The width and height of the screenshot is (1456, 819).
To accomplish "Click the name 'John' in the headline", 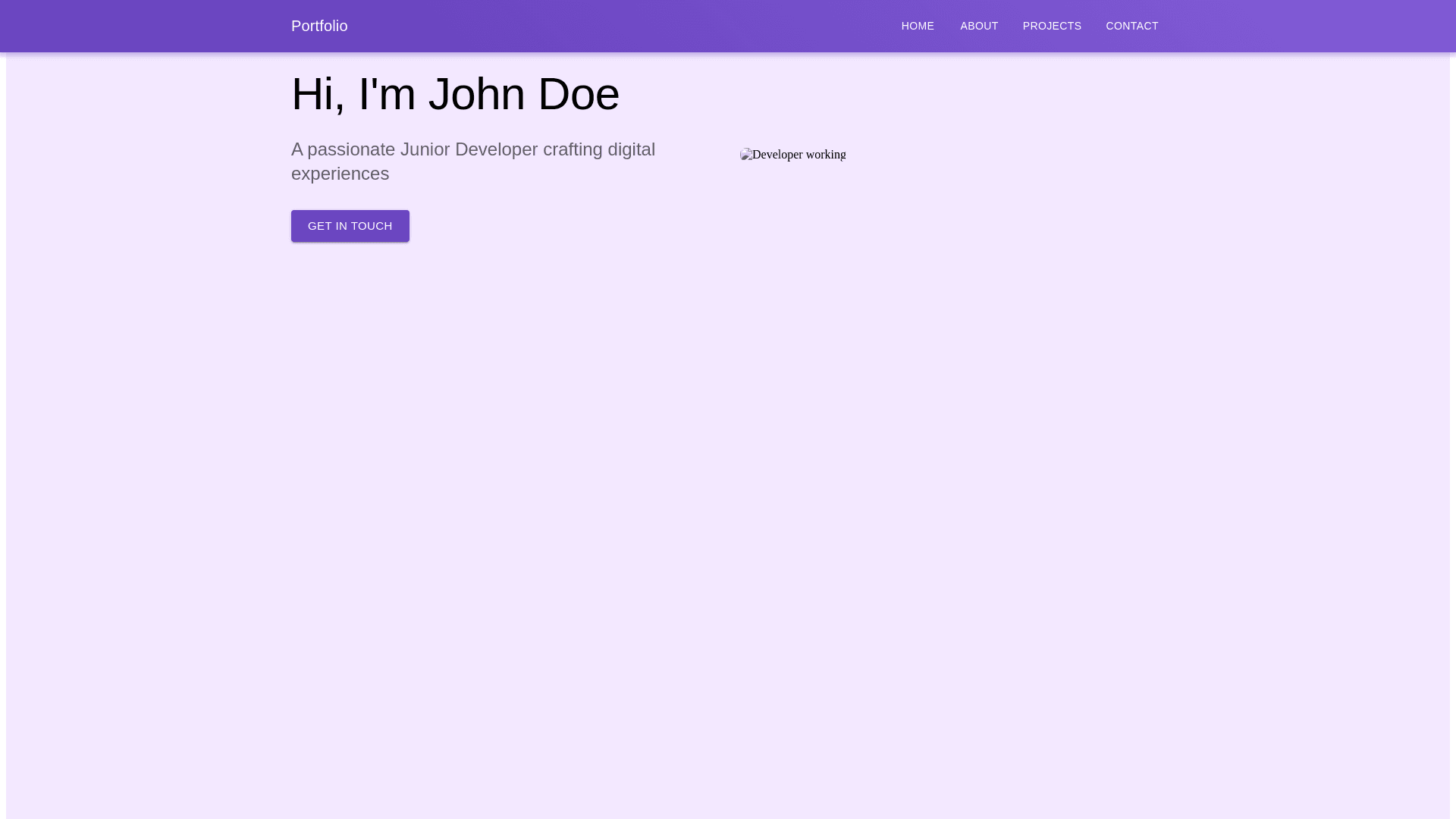I will tap(477, 95).
